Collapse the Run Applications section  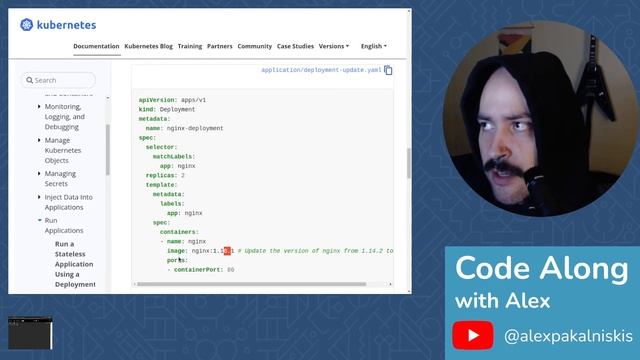pos(40,220)
